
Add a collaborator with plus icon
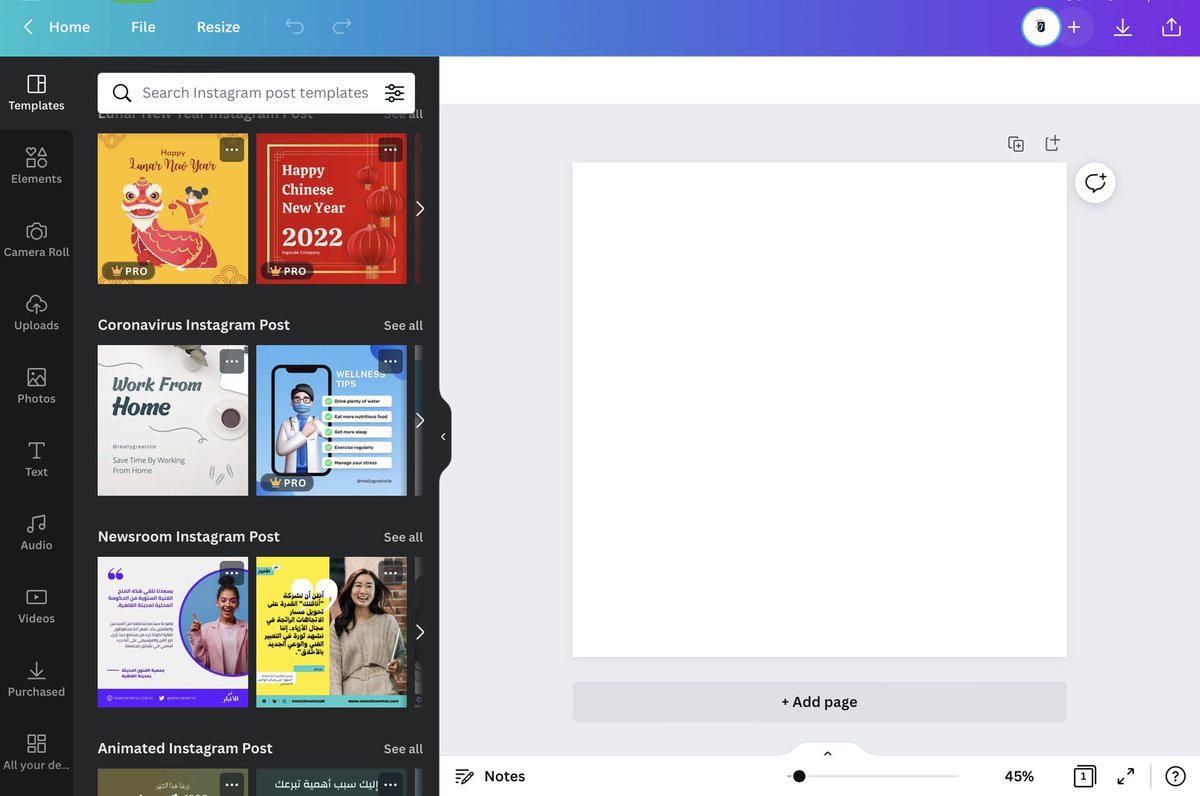(1074, 27)
